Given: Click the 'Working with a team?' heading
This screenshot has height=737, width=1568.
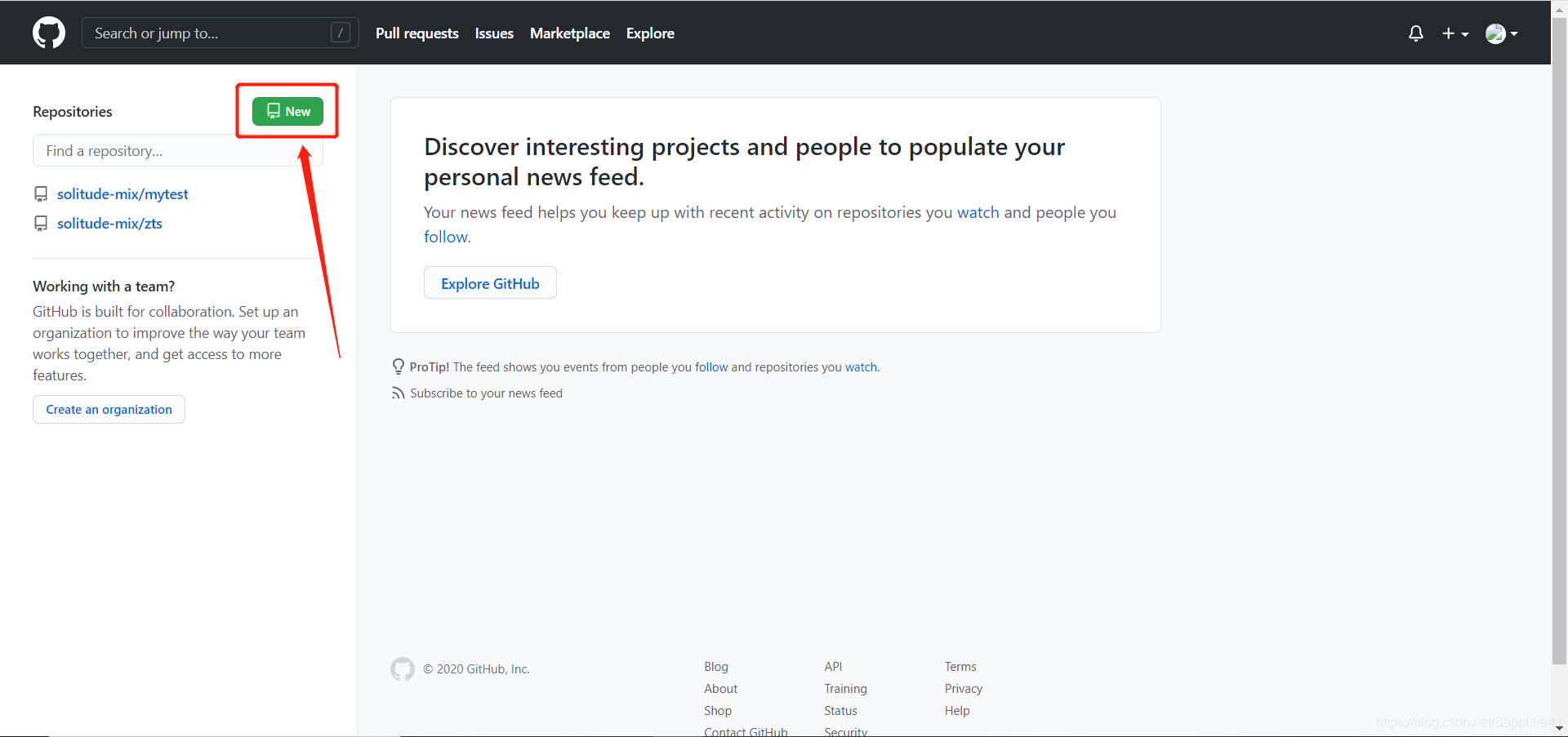Looking at the screenshot, I should 104,286.
